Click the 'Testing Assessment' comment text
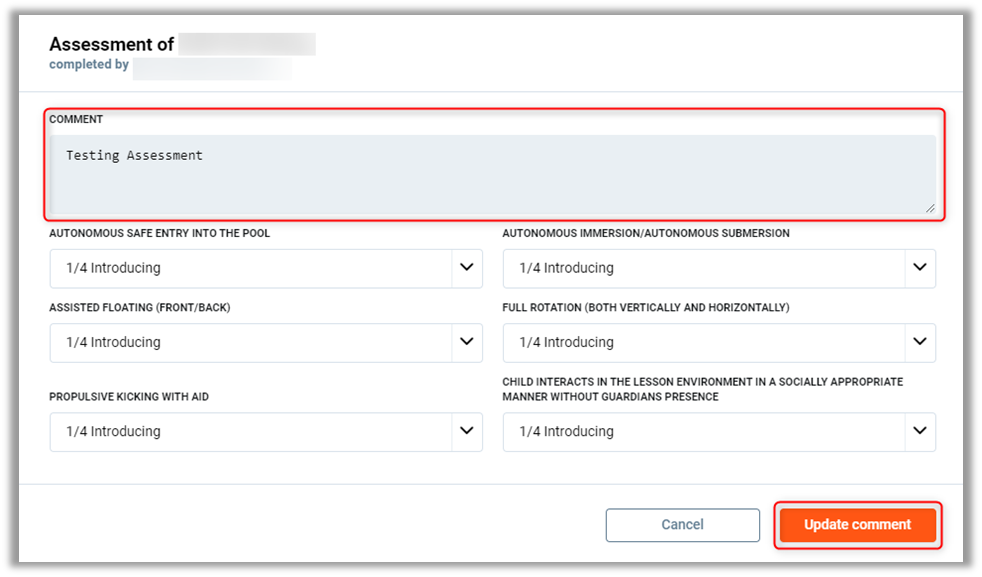This screenshot has height=577, width=982. (x=134, y=155)
